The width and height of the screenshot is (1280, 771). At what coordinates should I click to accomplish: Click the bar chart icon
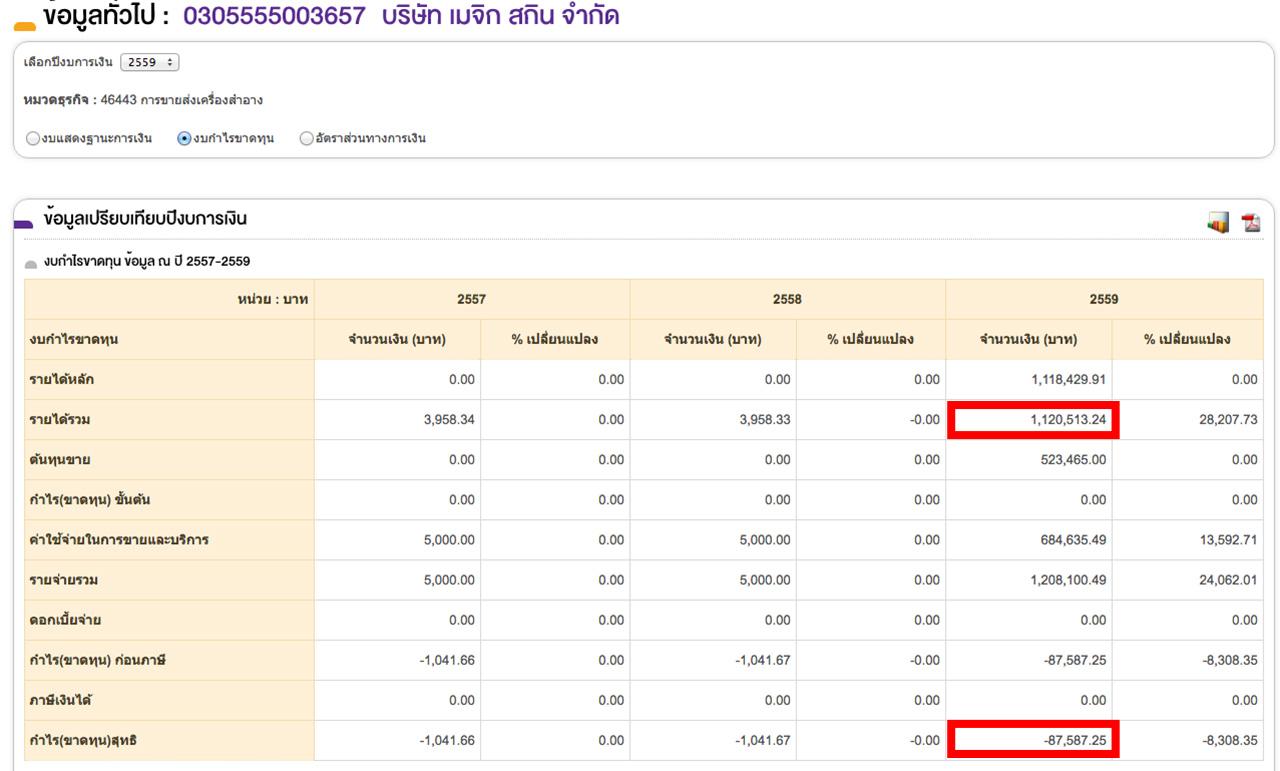click(1218, 223)
